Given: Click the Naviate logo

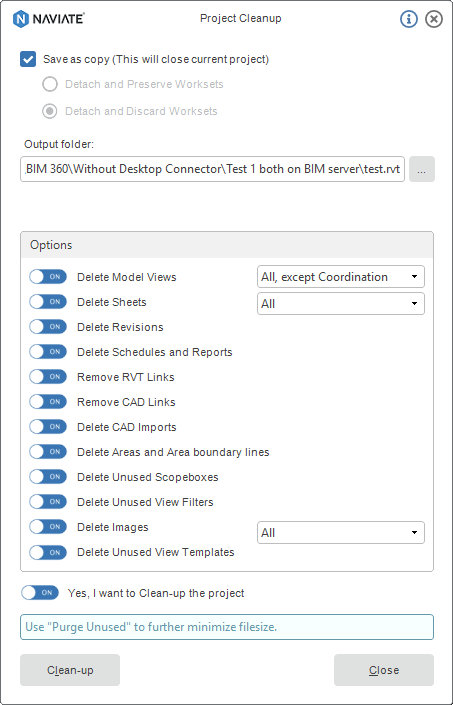Looking at the screenshot, I should click(x=49, y=19).
